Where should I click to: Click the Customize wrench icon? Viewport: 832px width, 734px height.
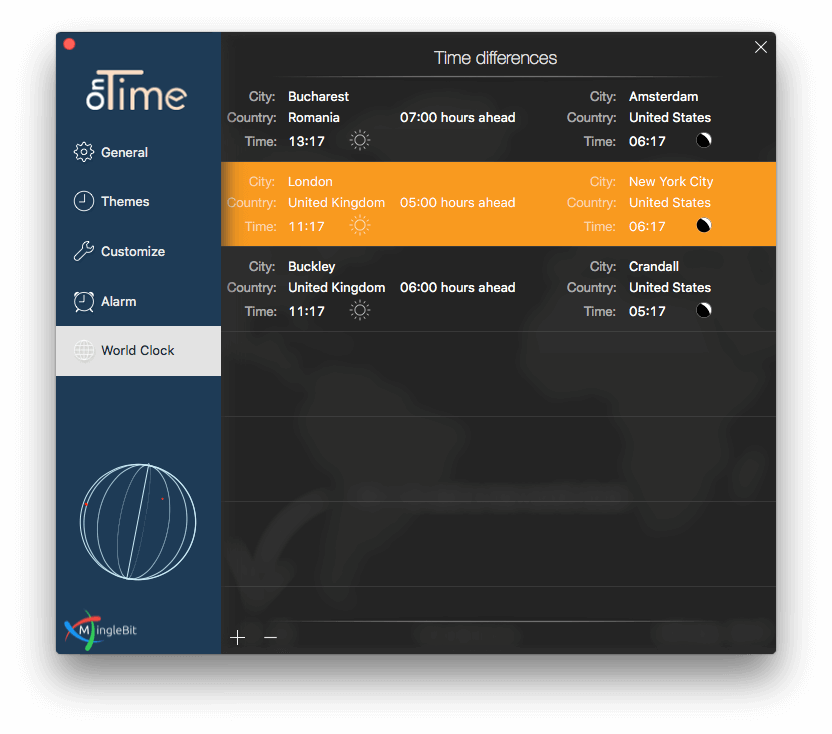[83, 251]
